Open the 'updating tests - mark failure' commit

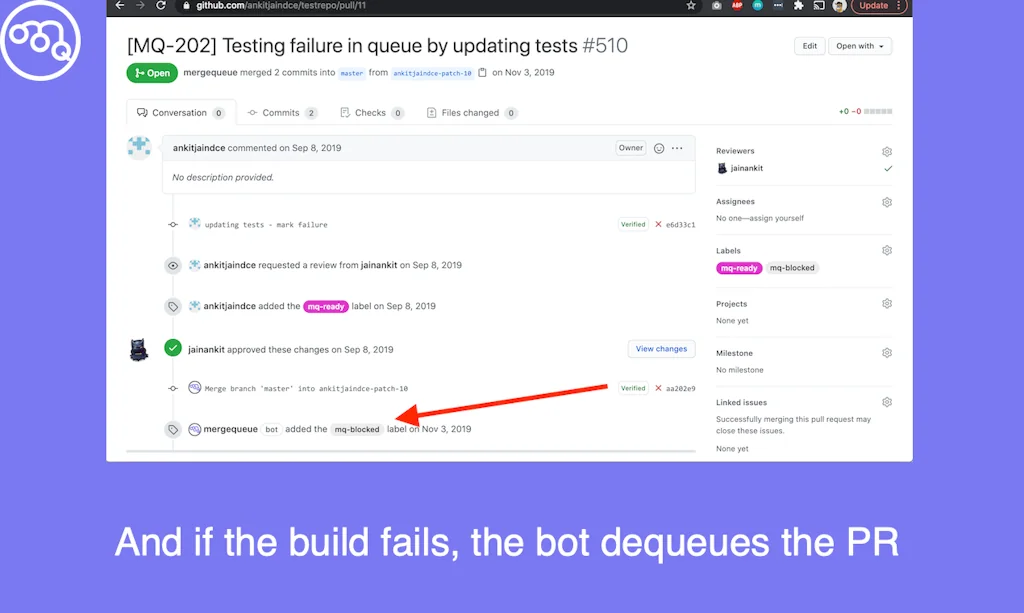point(266,225)
